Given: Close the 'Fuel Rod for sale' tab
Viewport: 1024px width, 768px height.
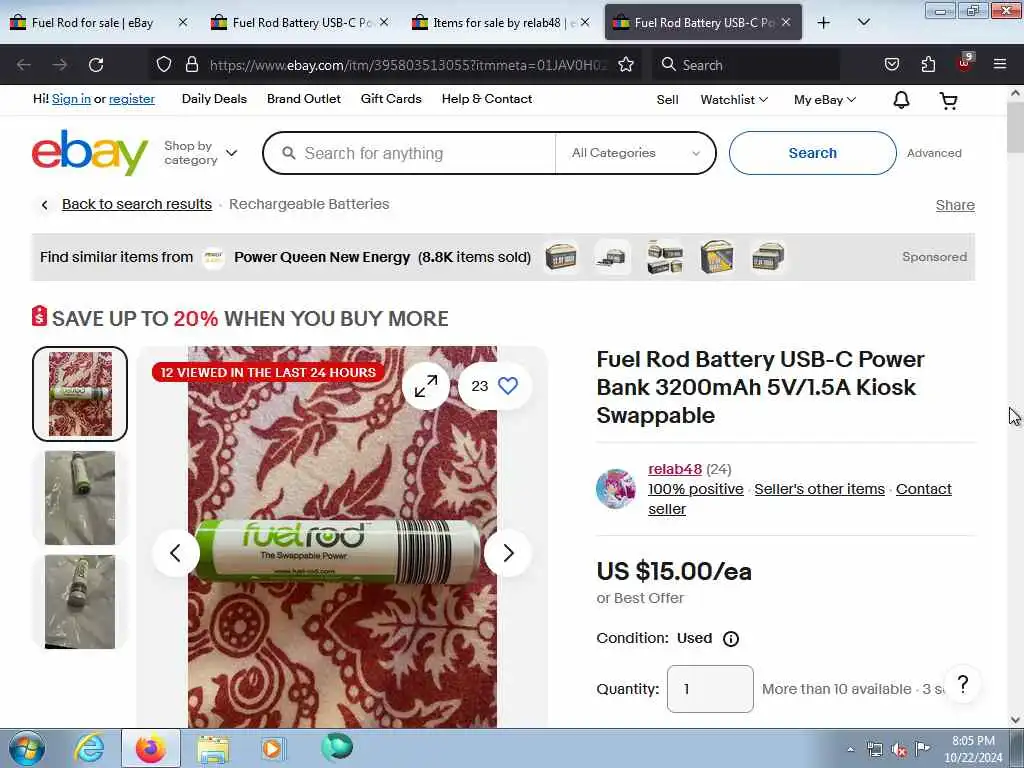Looking at the screenshot, I should [183, 22].
